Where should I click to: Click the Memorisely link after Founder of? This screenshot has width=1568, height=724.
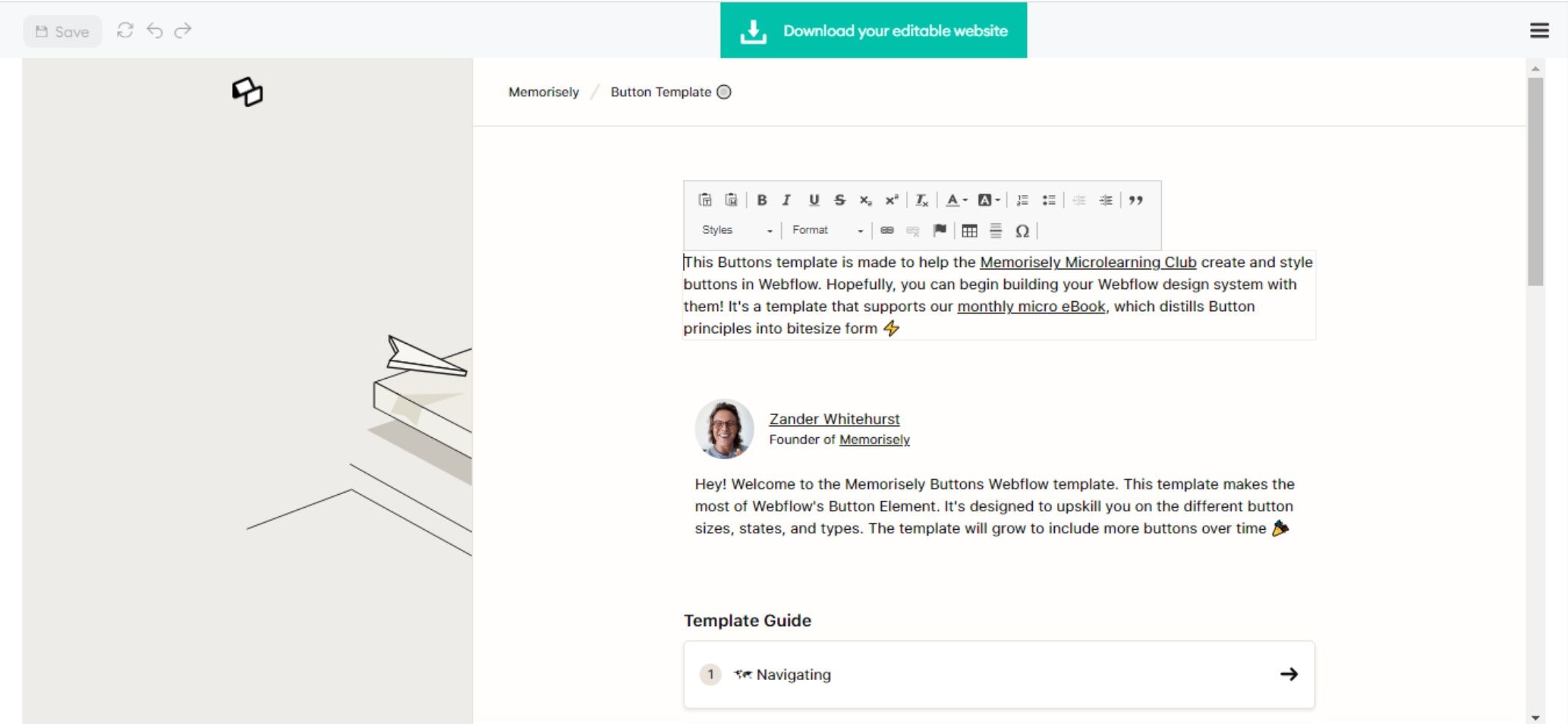click(874, 439)
